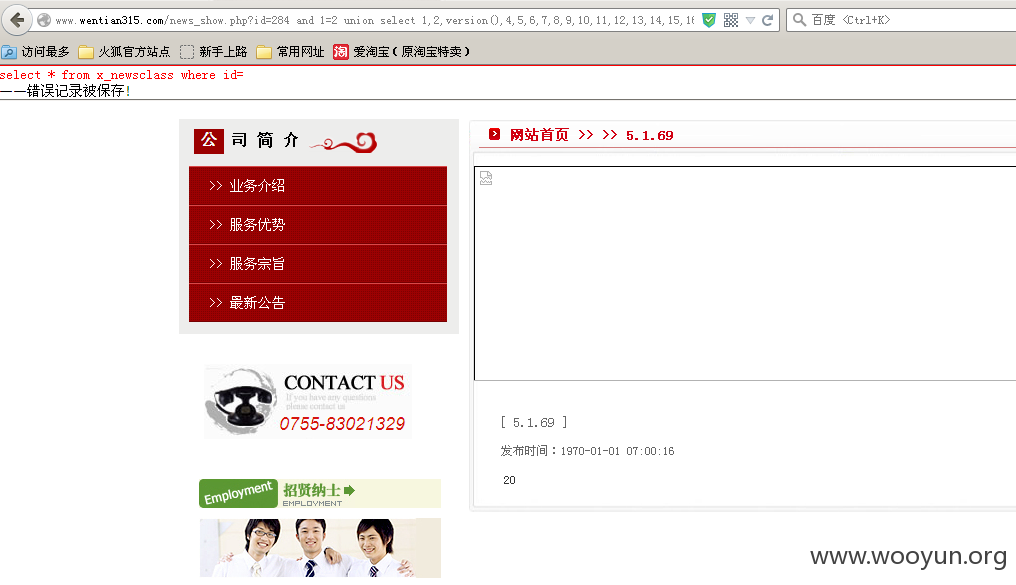1016x585 pixels.
Task: Click the red arrow icon before 网站首页
Action: click(x=494, y=134)
